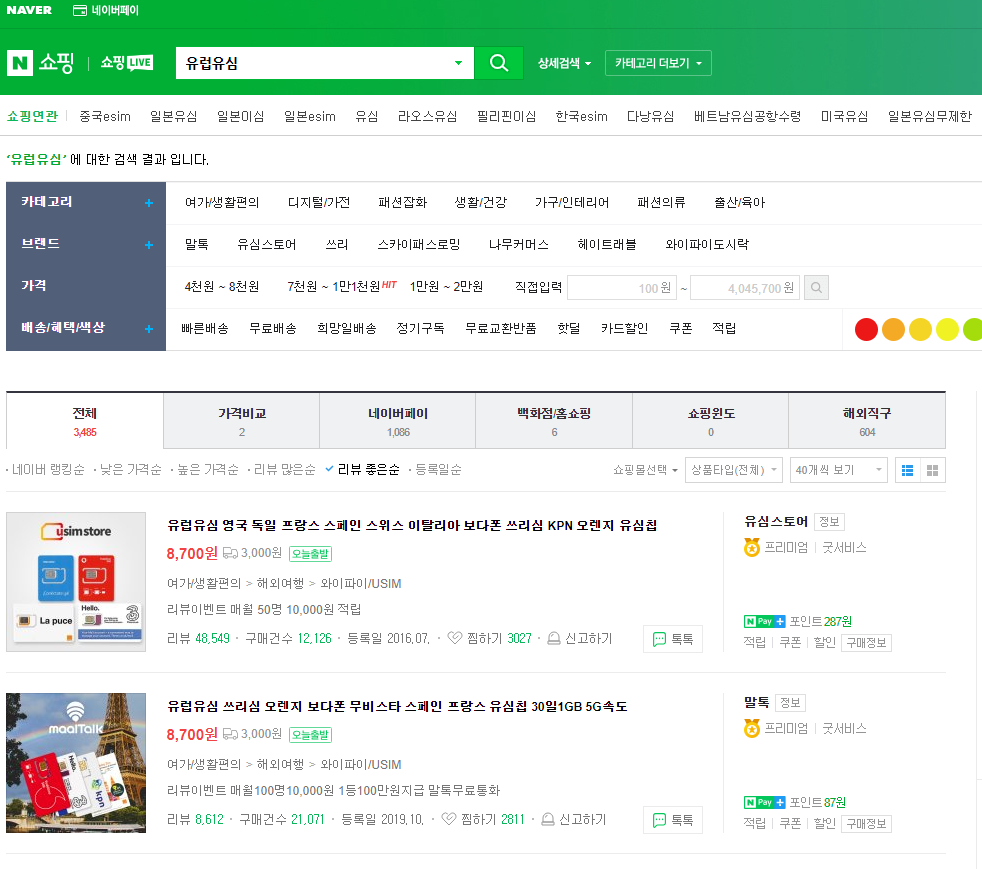Open 구매정보 for 유심스토어 product
This screenshot has height=869, width=982.
point(866,643)
